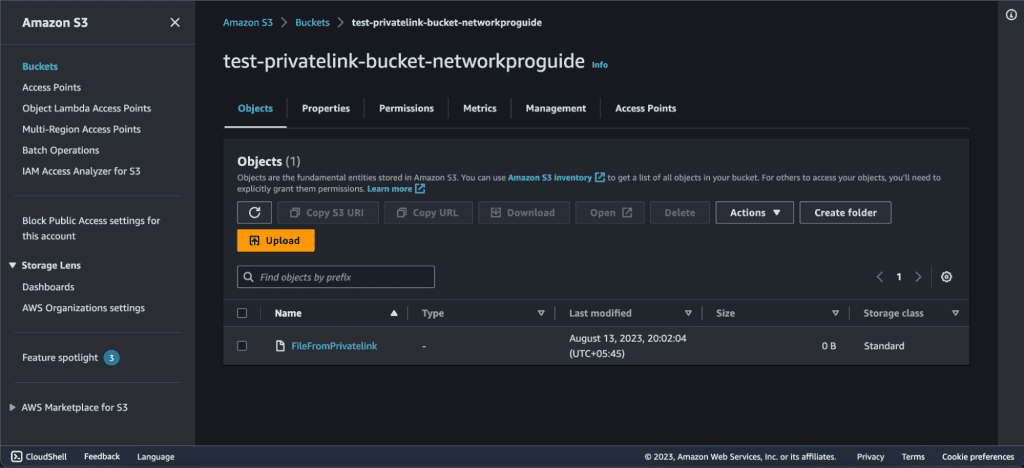Open the Learn more link

[390, 189]
